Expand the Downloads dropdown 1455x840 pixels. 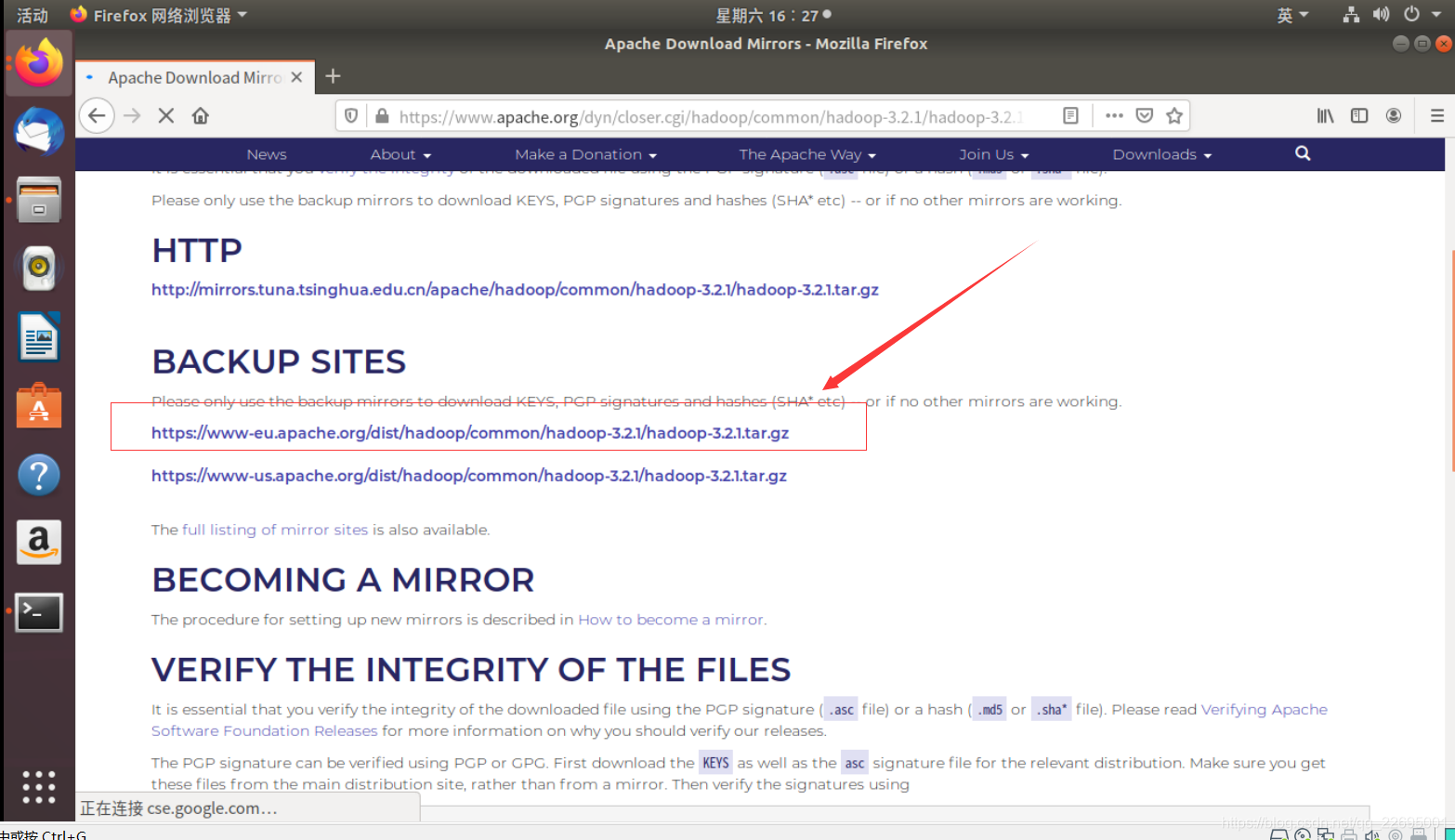pyautogui.click(x=1162, y=154)
